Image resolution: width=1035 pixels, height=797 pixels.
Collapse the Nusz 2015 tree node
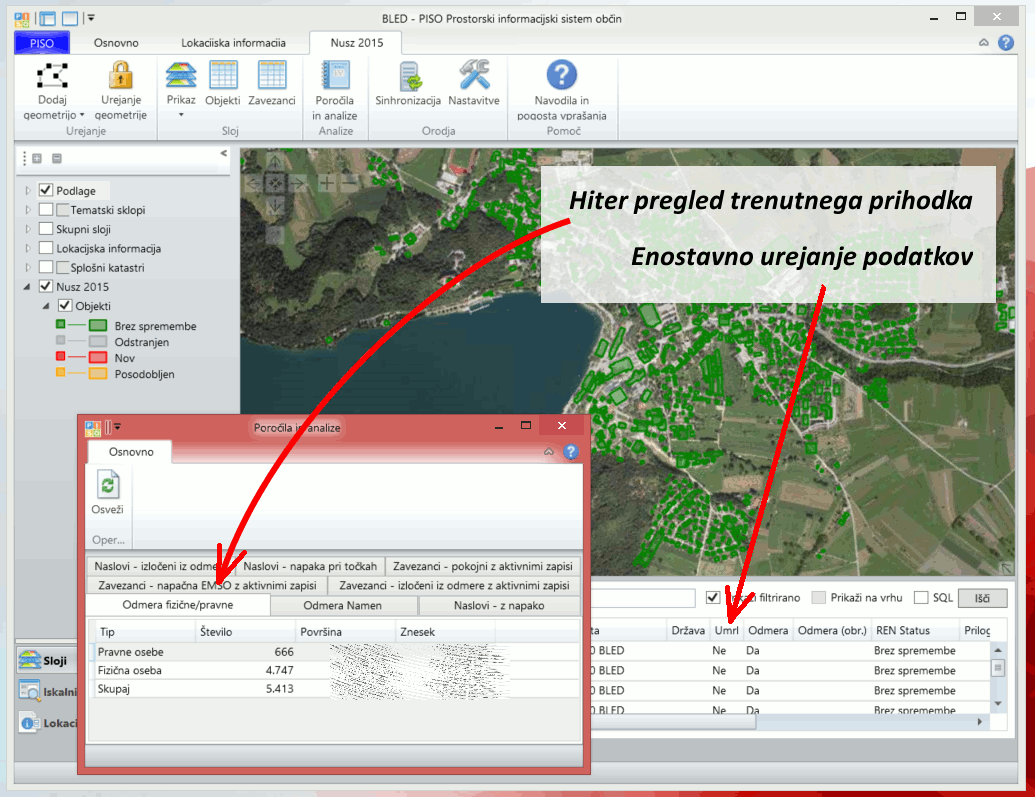[28, 286]
